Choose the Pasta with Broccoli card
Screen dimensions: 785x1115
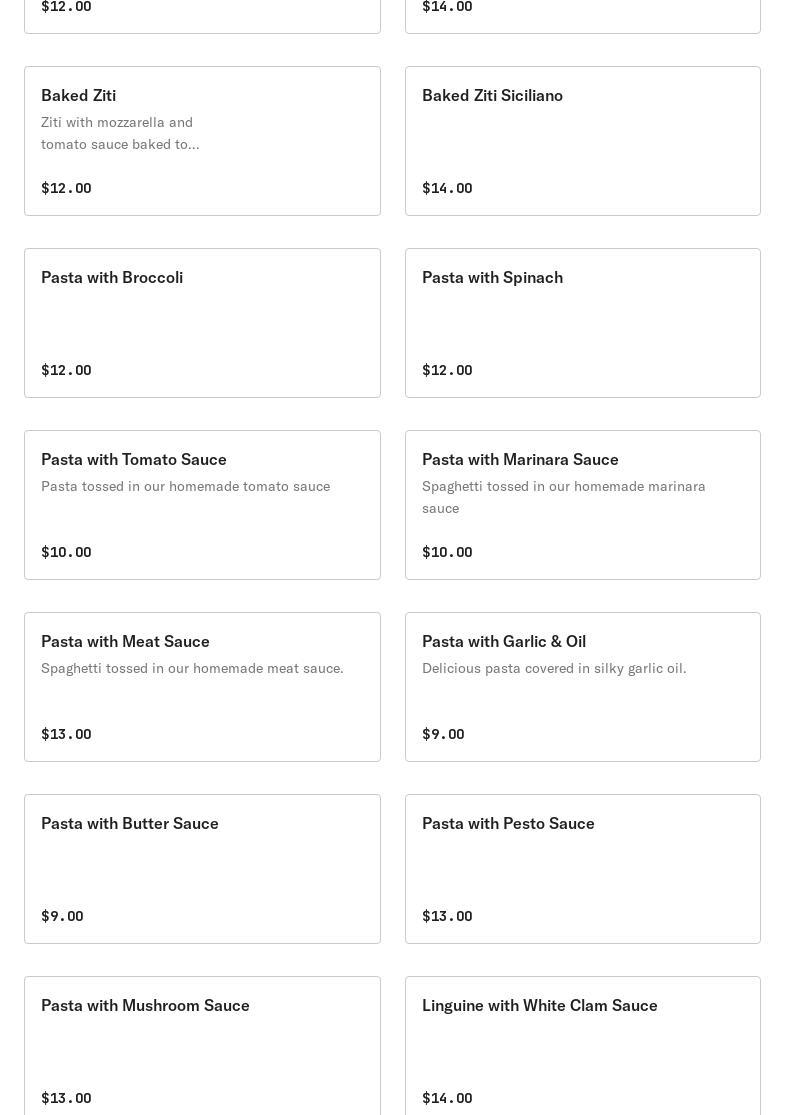[x=202, y=323]
